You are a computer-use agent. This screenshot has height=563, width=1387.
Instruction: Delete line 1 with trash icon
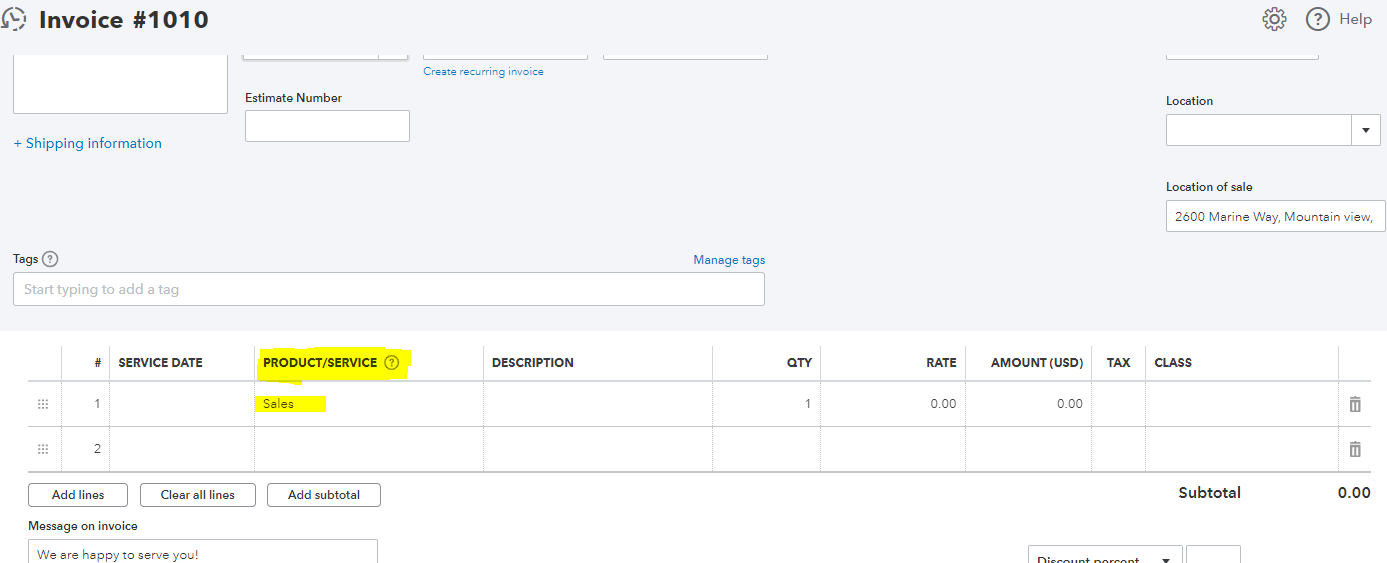click(1355, 404)
